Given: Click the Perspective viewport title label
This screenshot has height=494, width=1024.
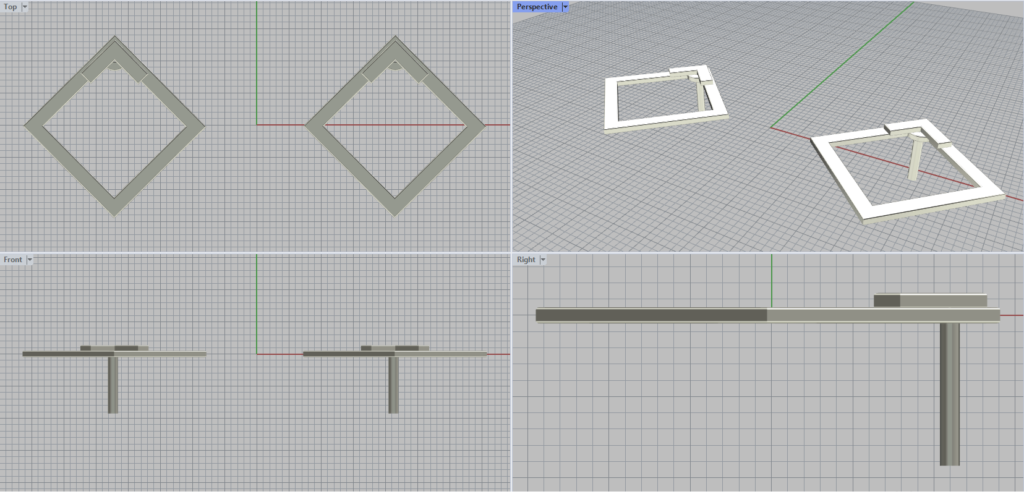Looking at the screenshot, I should click(537, 7).
